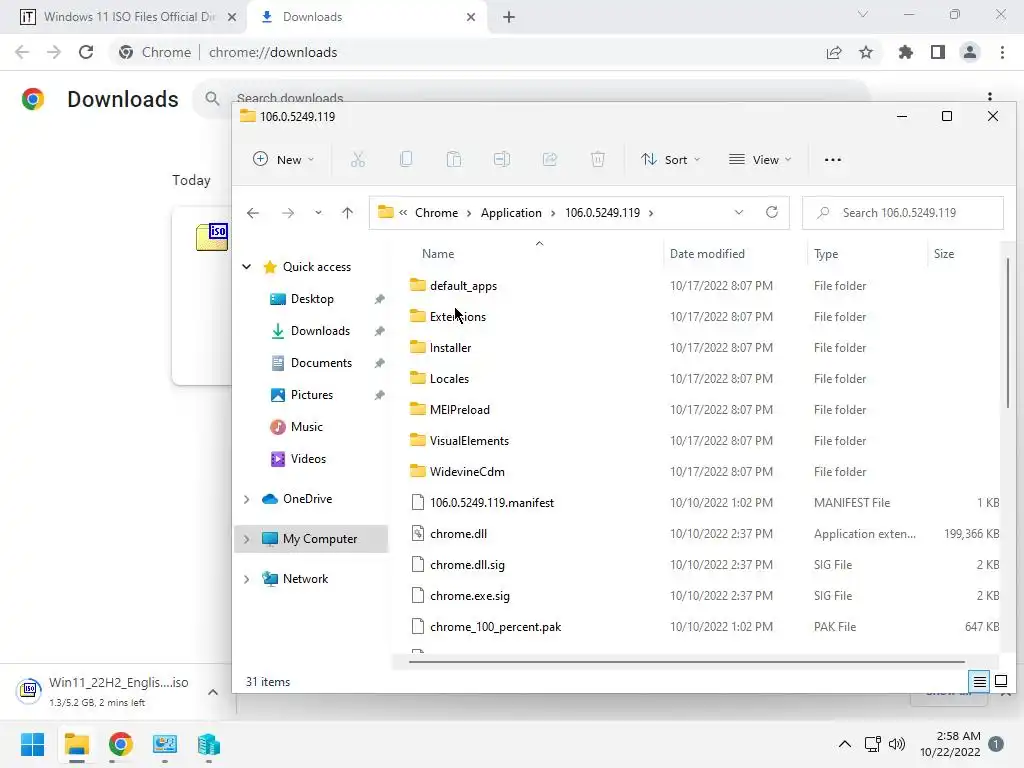Viewport: 1024px width, 768px height.
Task: Select Desktop in Quick access
Action: (x=312, y=298)
